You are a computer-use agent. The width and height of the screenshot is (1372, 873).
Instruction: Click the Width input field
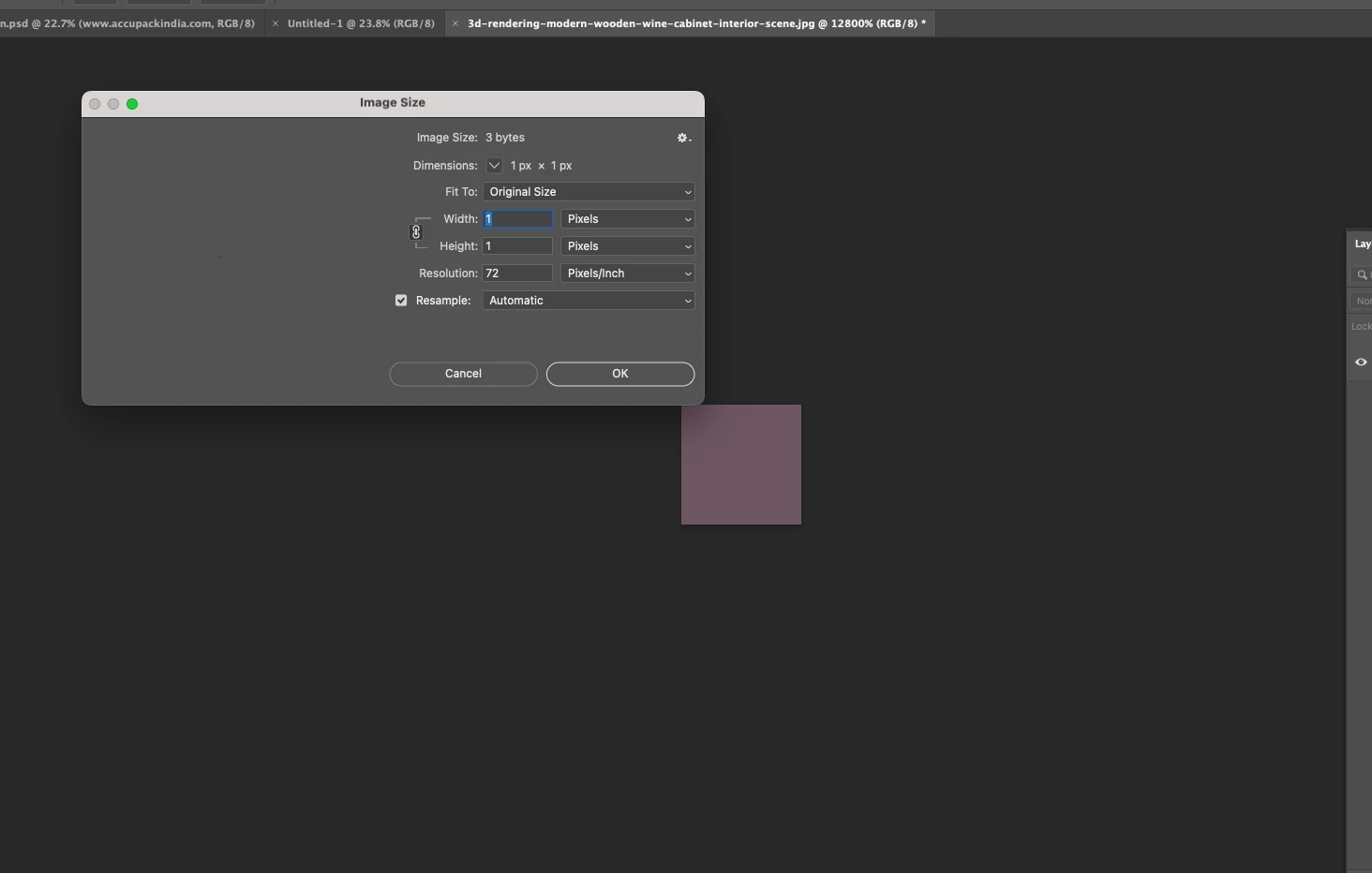coord(517,219)
